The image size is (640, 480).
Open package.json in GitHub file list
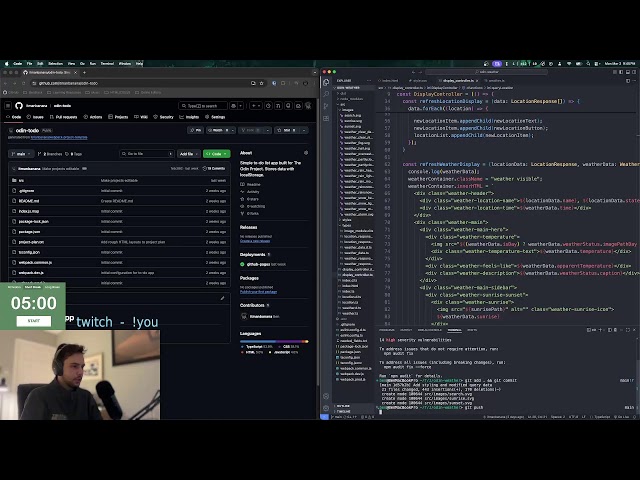[x=29, y=231]
